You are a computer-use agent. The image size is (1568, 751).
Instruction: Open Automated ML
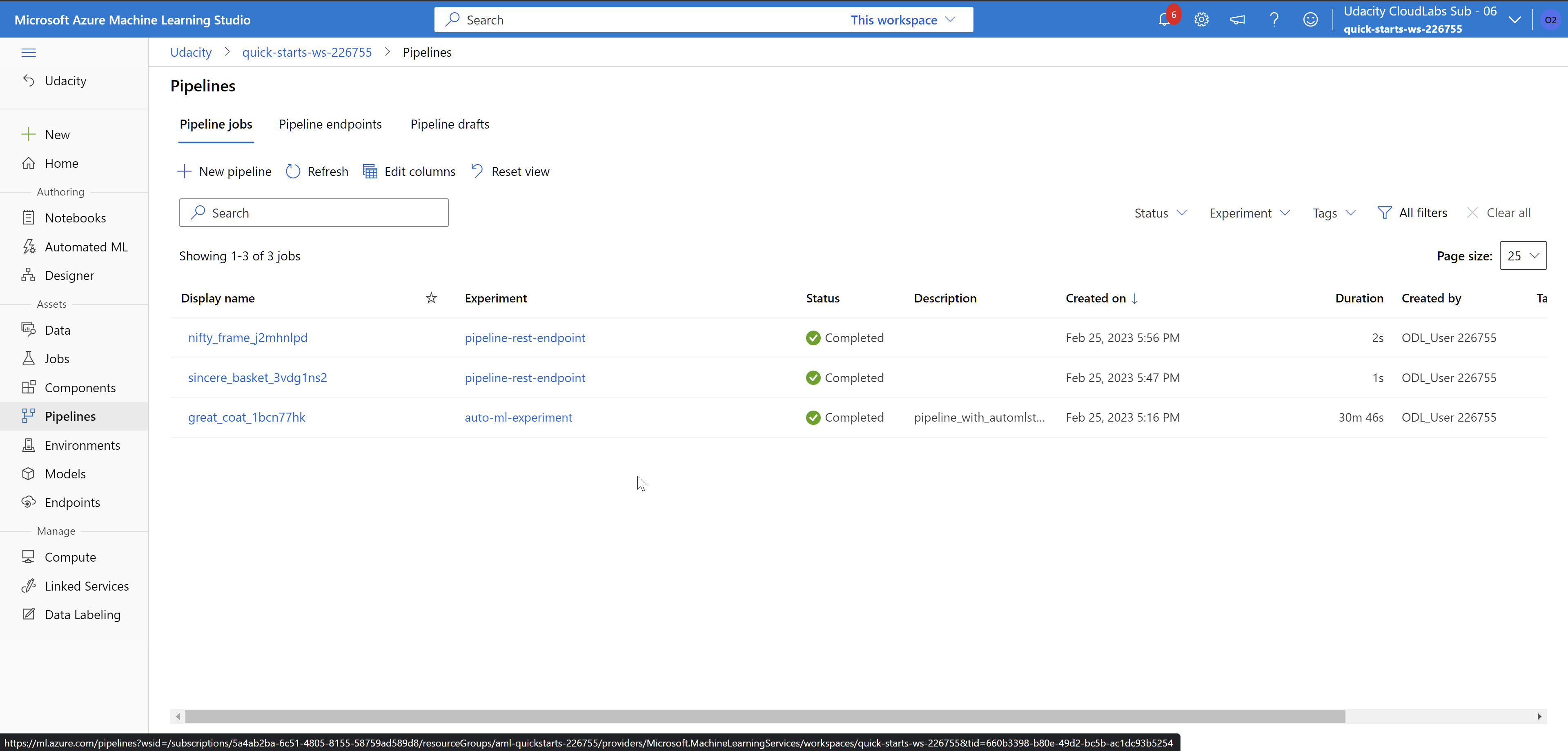(86, 247)
